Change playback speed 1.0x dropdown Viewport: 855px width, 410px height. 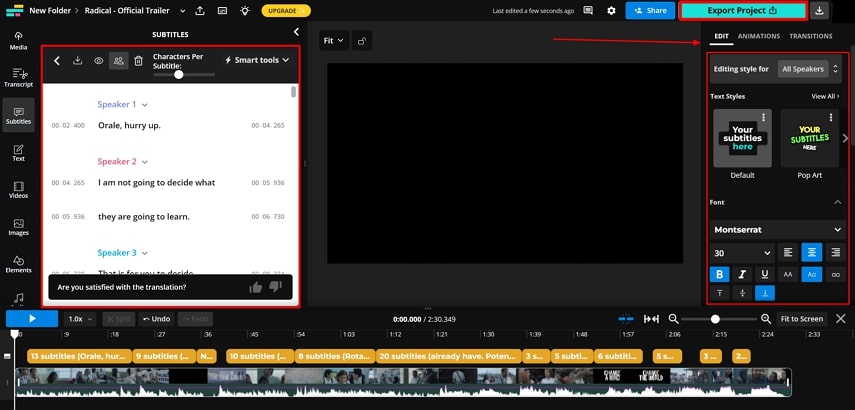click(x=80, y=319)
